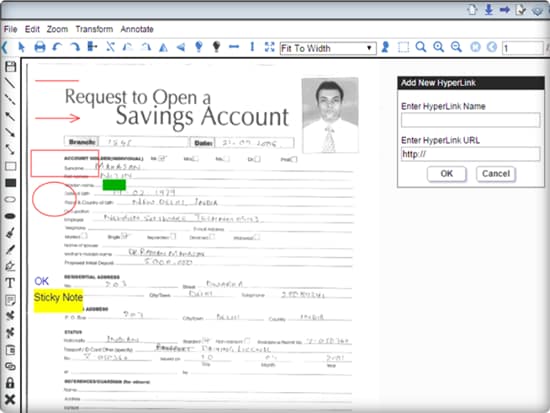The height and width of the screenshot is (413, 550).
Task: Click the X delete icon in sidebar
Action: coord(10,399)
